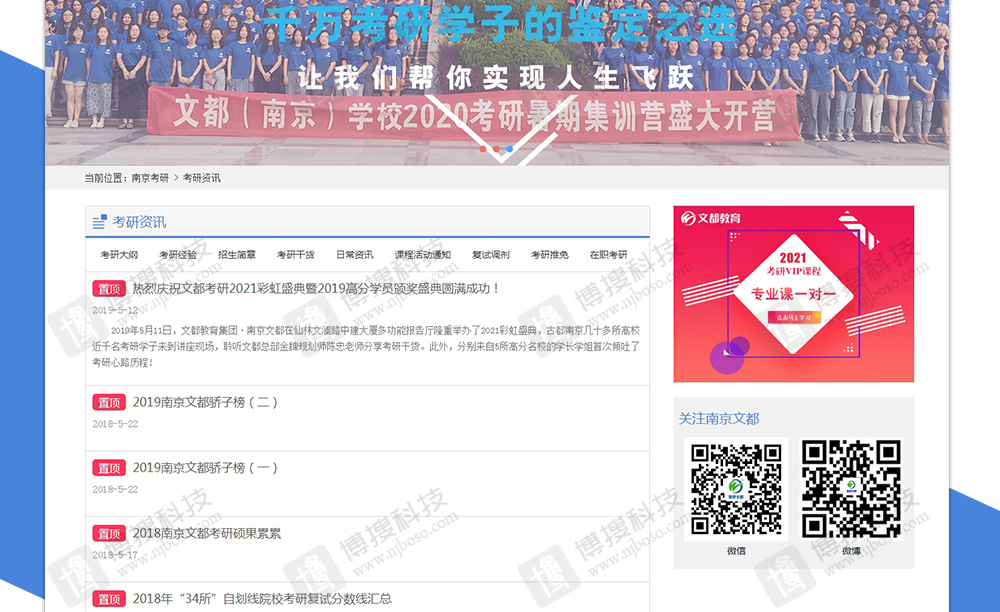Click the 文都教育 logo in the ad
The height and width of the screenshot is (612, 1000).
tap(710, 218)
